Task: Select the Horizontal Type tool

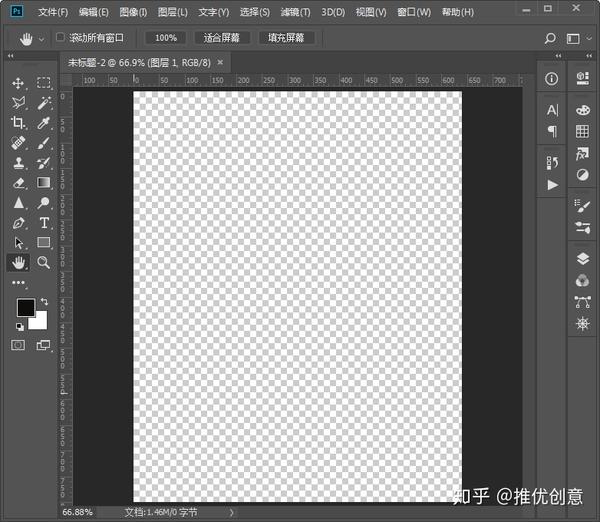Action: pyautogui.click(x=44, y=223)
